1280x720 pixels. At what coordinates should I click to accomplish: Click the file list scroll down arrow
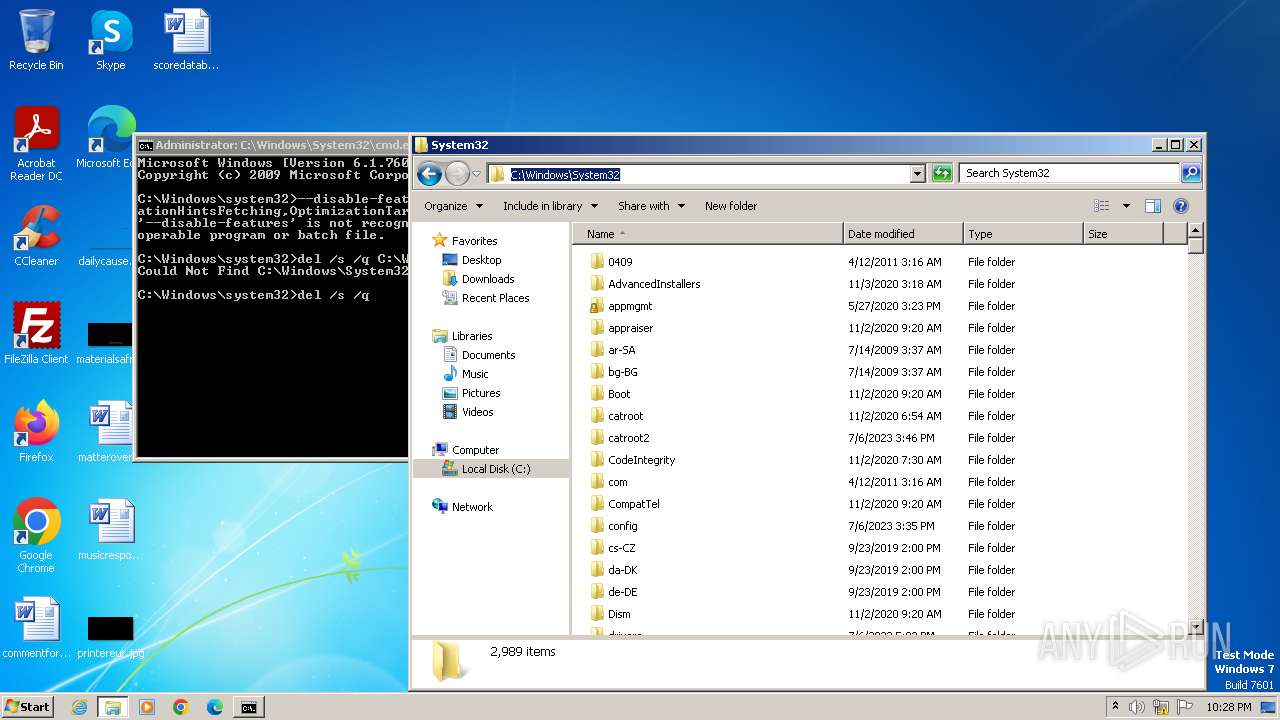[1195, 628]
